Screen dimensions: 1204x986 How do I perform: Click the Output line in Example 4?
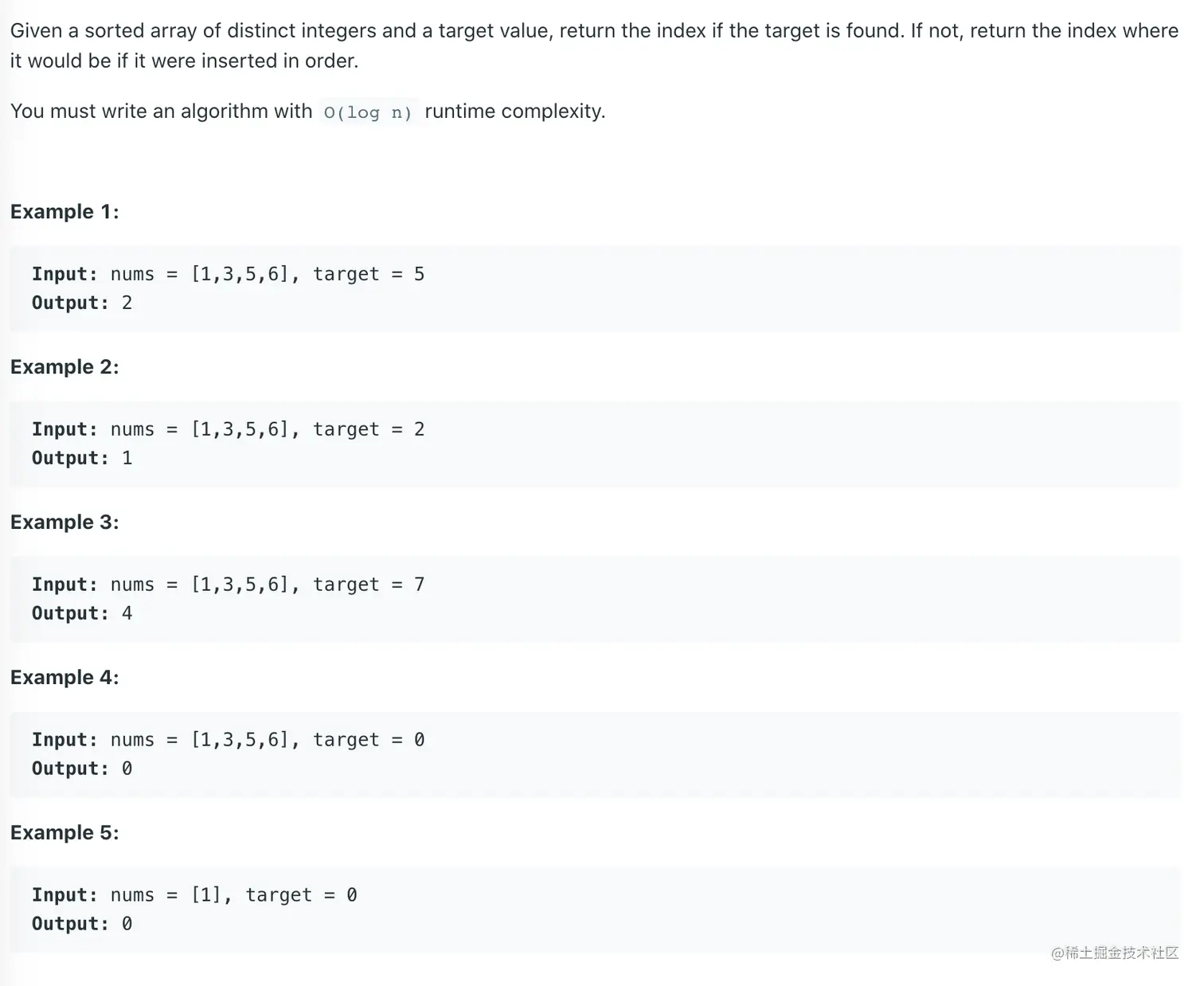tap(82, 769)
